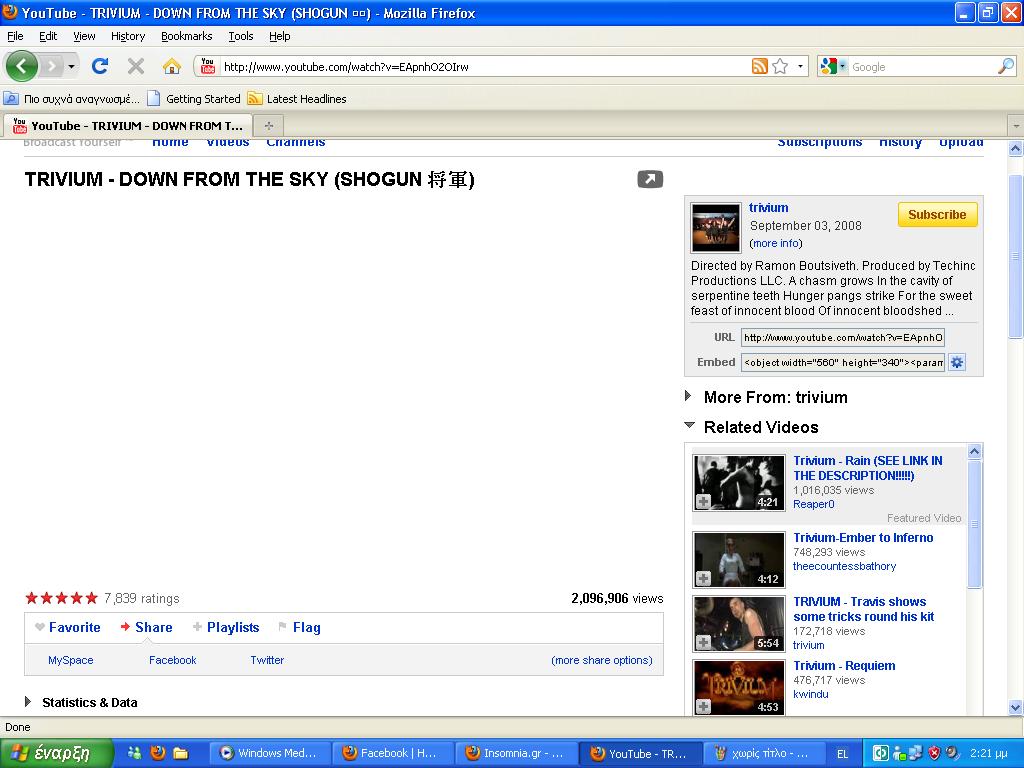
Task: Go to the Firefox home page icon
Action: point(172,66)
